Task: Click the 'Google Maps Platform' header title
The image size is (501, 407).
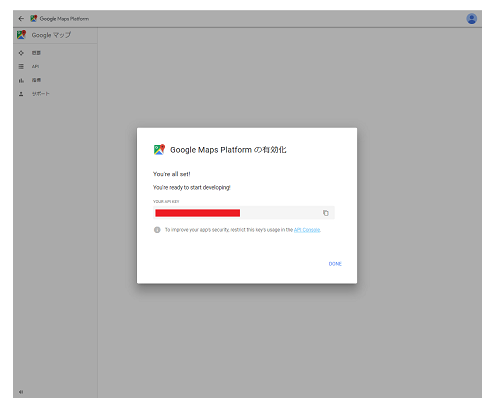Action: pyautogui.click(x=64, y=19)
